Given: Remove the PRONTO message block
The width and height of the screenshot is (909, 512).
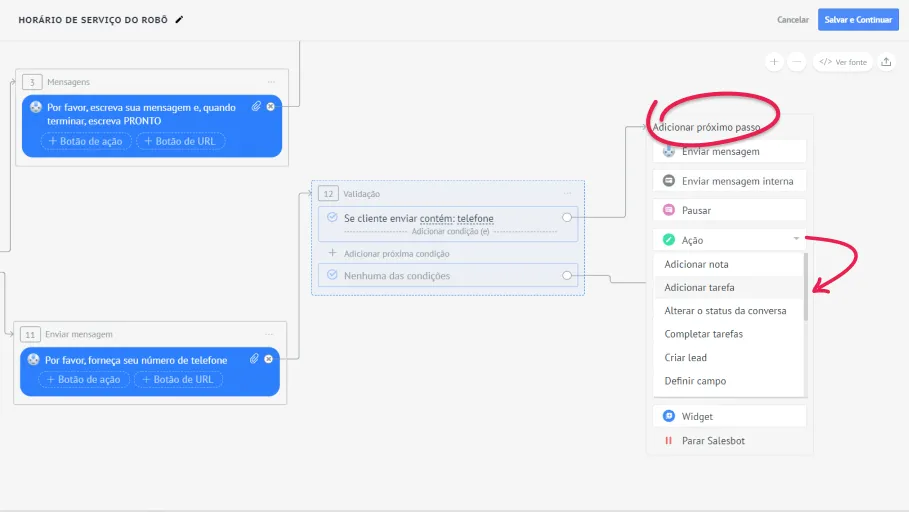Looking at the screenshot, I should click(271, 107).
